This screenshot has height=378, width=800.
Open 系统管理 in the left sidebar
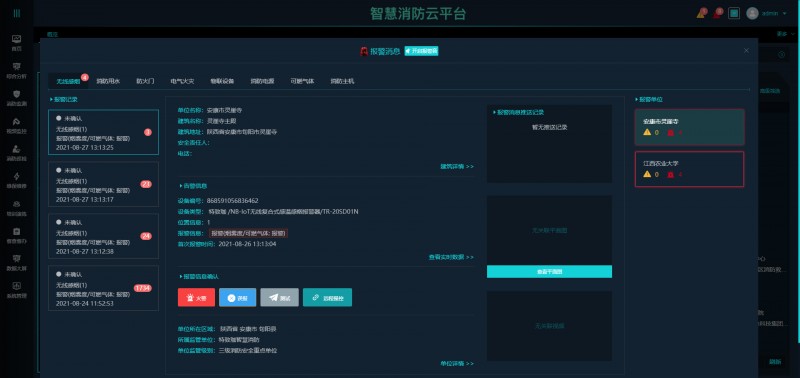tap(16, 290)
